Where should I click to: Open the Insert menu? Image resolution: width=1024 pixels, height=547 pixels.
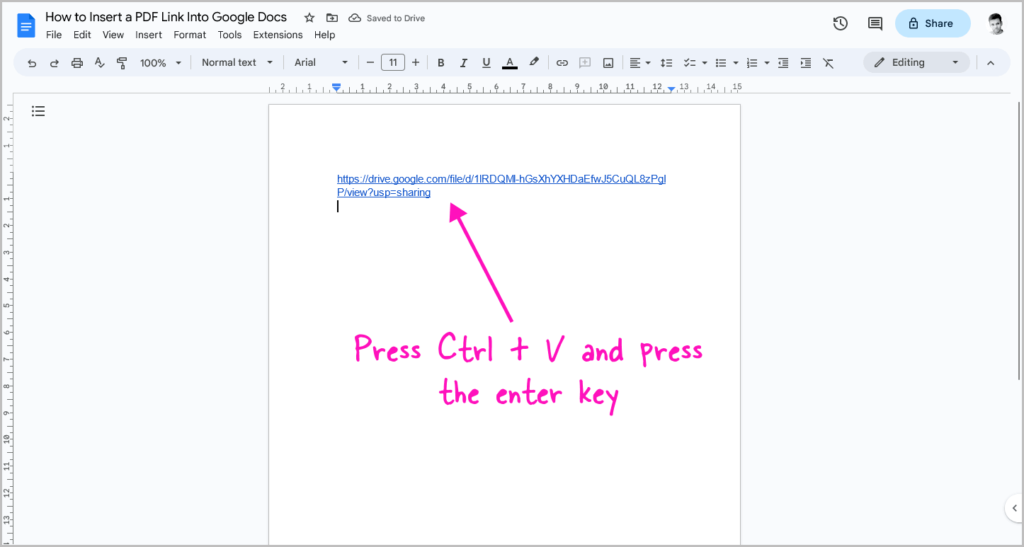[148, 35]
